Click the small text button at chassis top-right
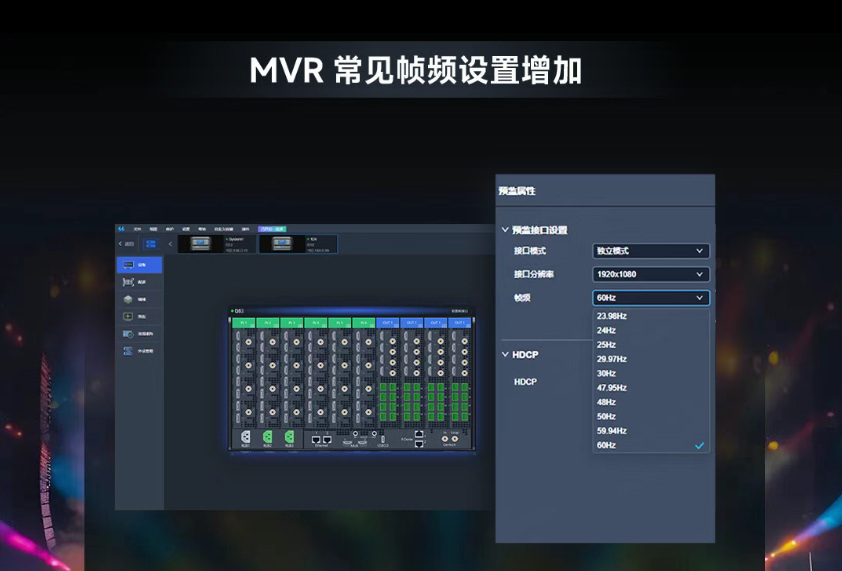The width and height of the screenshot is (842, 571). [x=459, y=311]
